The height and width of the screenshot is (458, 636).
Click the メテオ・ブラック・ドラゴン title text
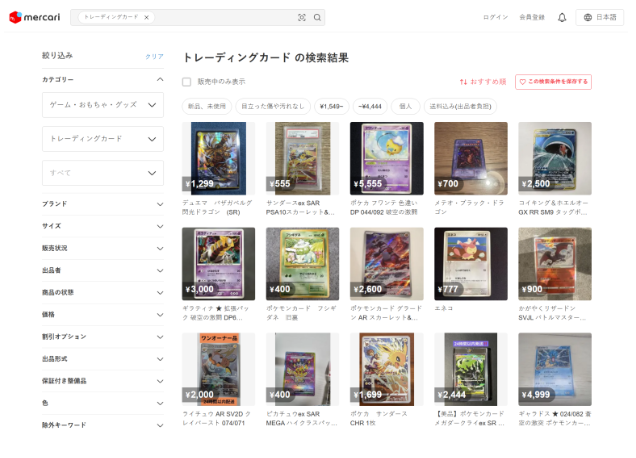(469, 207)
